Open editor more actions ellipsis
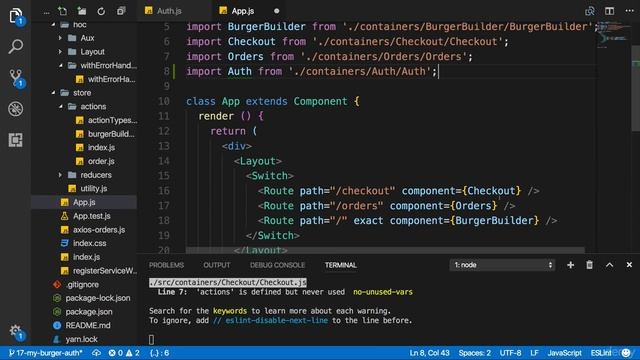The height and width of the screenshot is (360, 640). point(629,11)
